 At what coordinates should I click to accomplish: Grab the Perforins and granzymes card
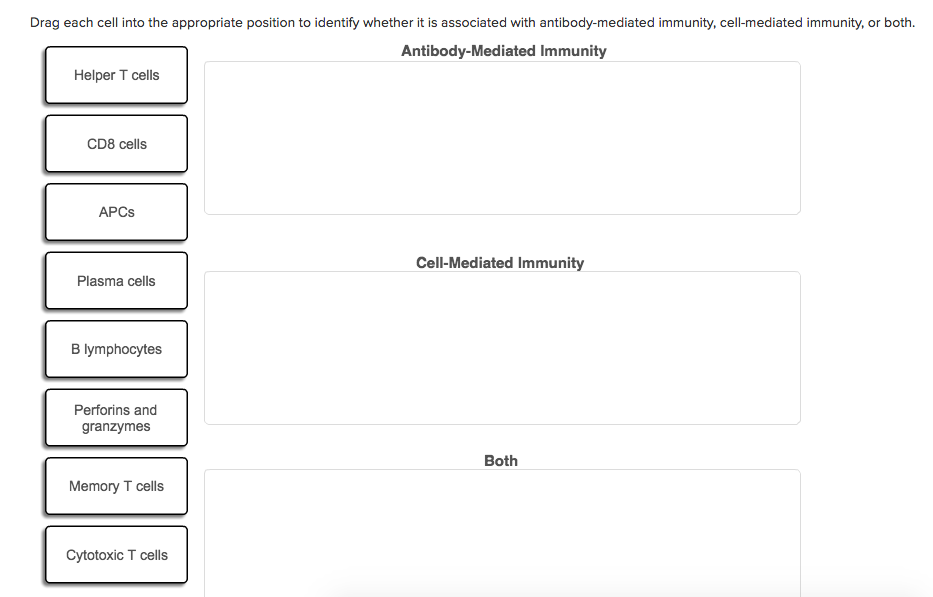(116, 418)
